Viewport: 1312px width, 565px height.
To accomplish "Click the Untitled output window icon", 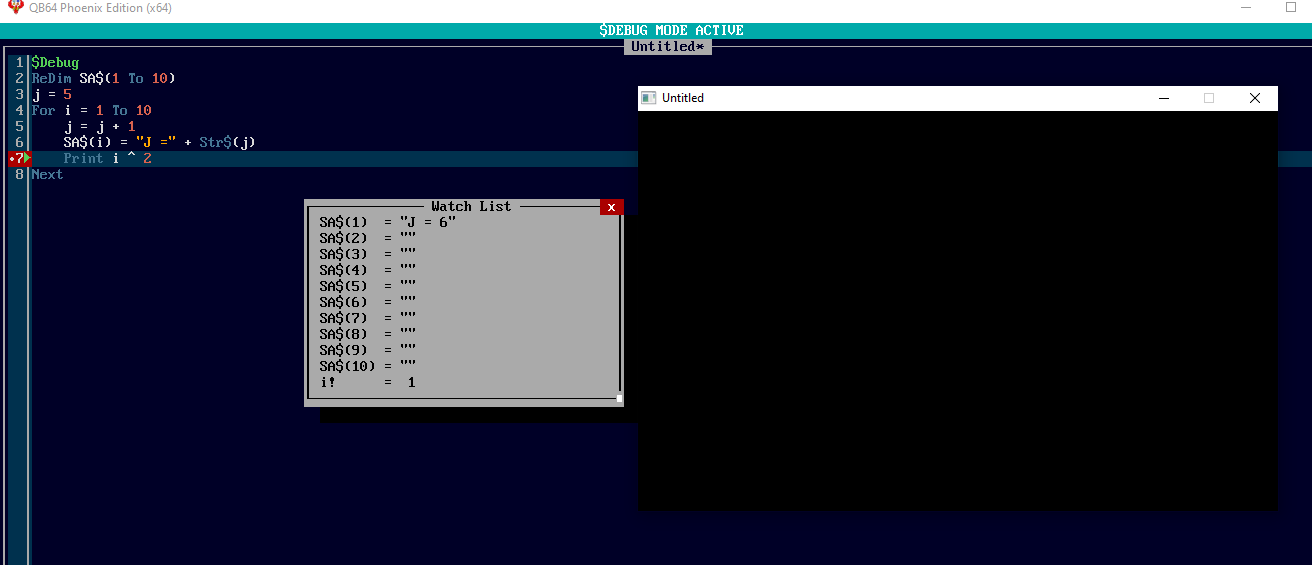I will 648,98.
